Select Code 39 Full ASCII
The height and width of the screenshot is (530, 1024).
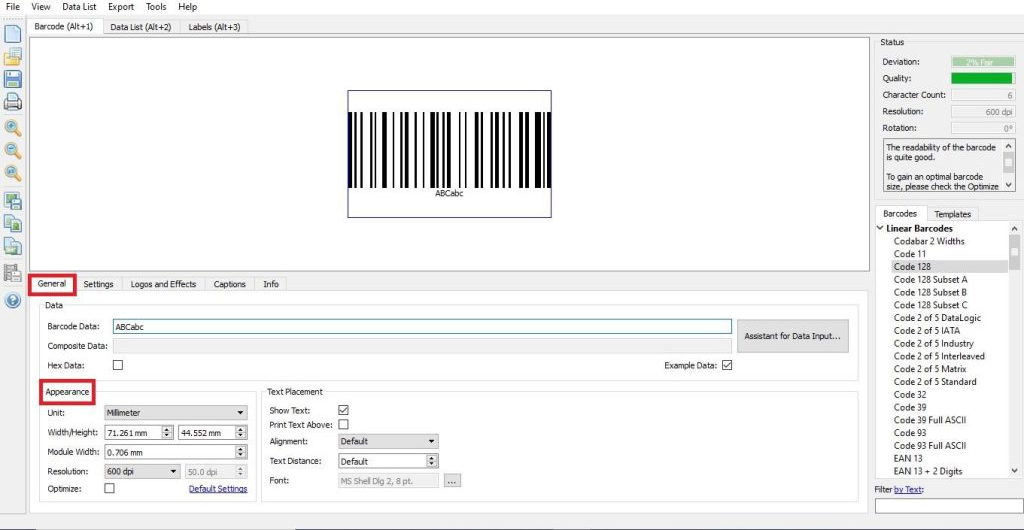[x=930, y=420]
